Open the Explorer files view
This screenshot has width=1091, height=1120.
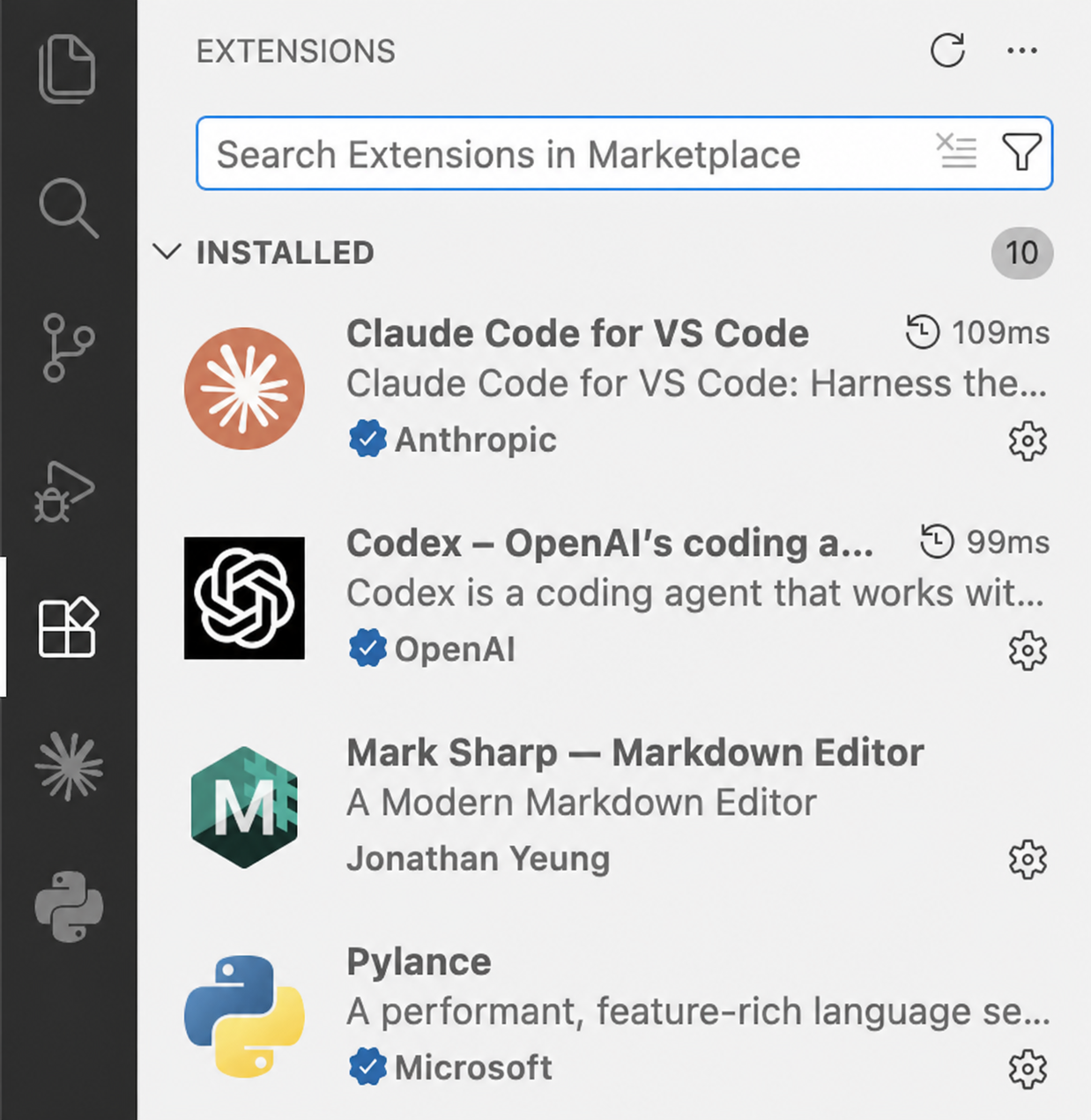(67, 69)
